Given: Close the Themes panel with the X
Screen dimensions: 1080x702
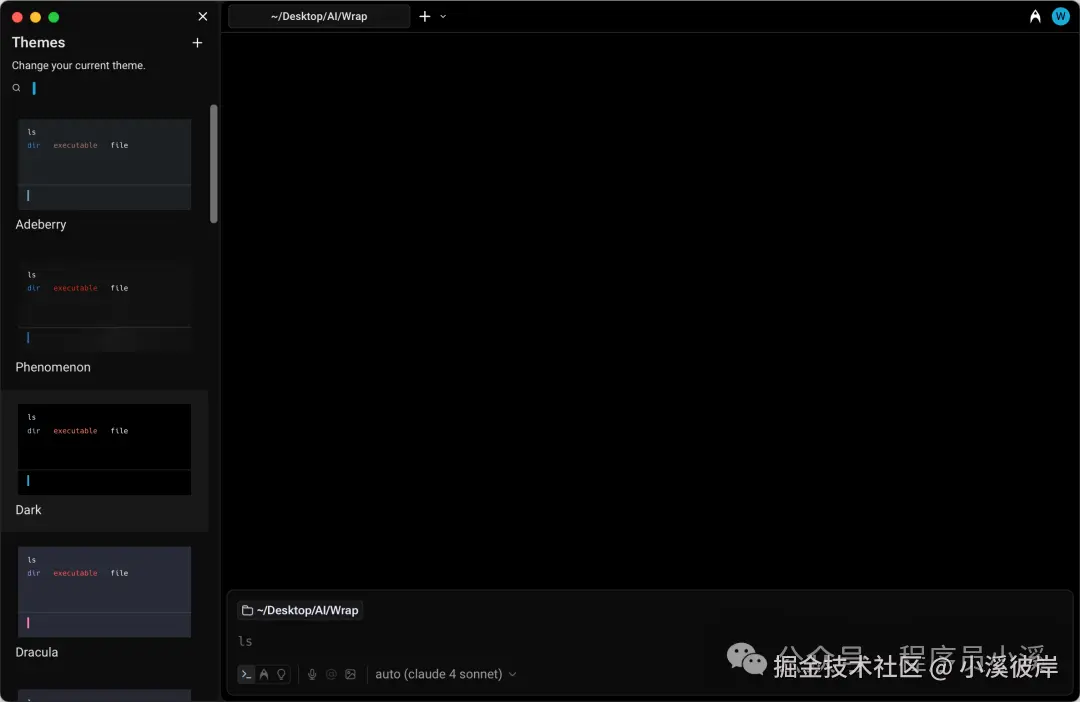Looking at the screenshot, I should (x=202, y=17).
